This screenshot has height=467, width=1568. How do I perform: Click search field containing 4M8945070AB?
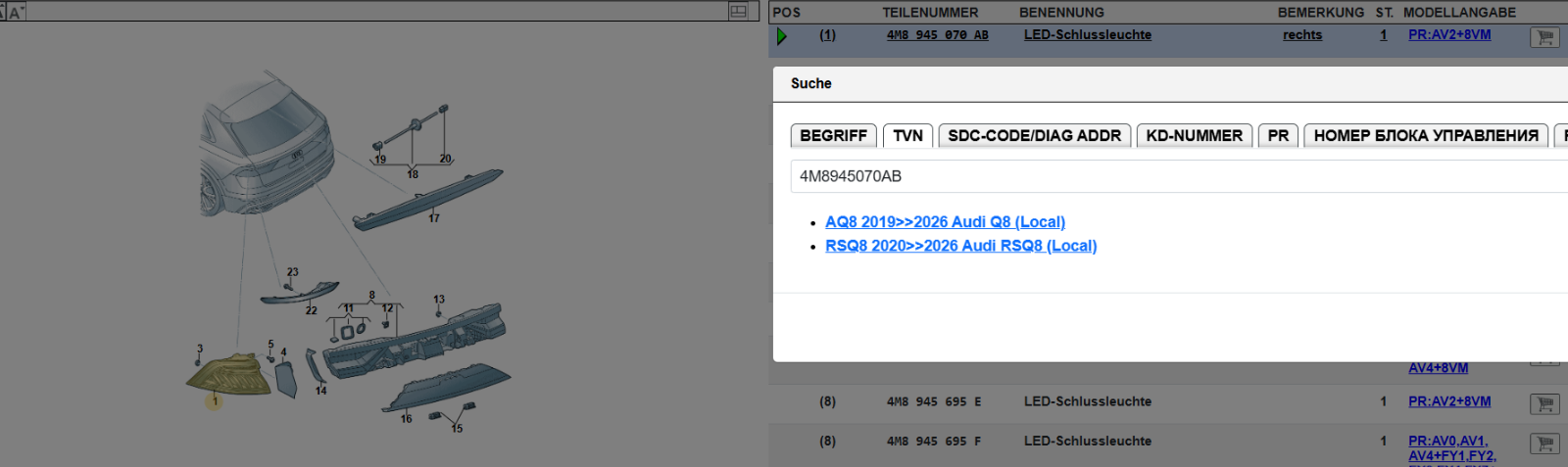(1176, 176)
